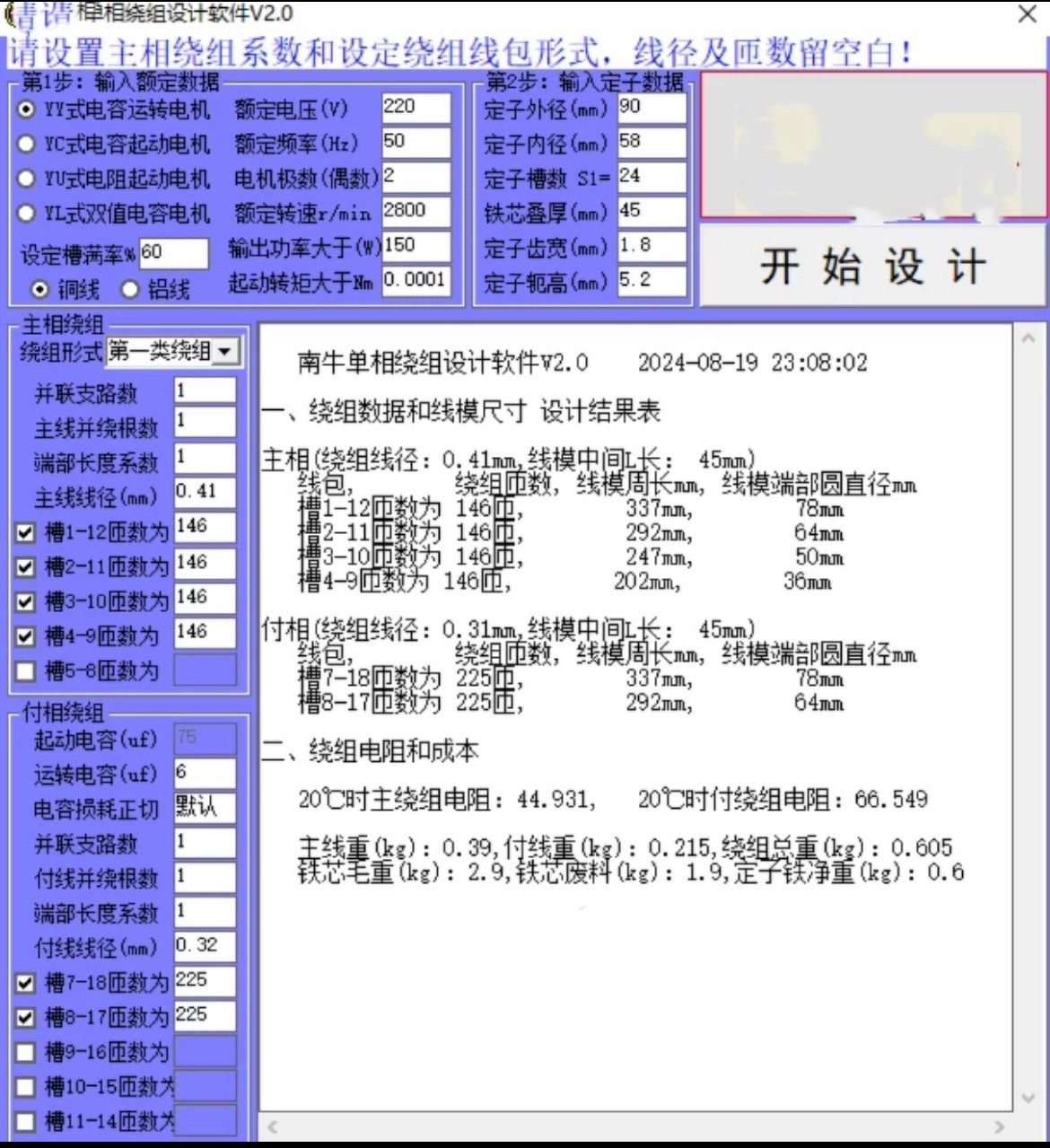Viewport: 1050px width, 1148px height.
Task: Edit 铁芯叠厚(mm) field
Action: [x=652, y=212]
